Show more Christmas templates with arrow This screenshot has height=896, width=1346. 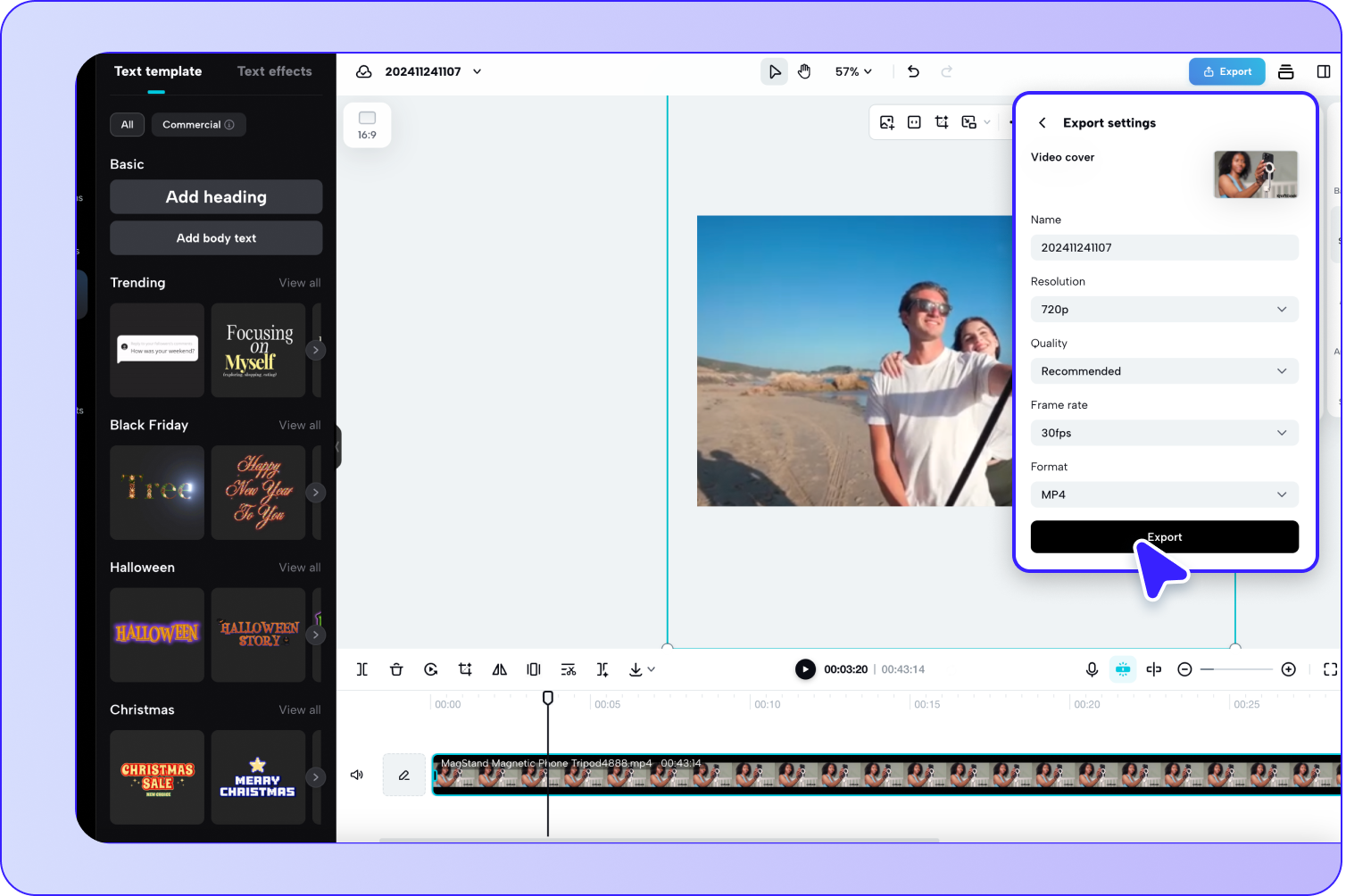315,777
